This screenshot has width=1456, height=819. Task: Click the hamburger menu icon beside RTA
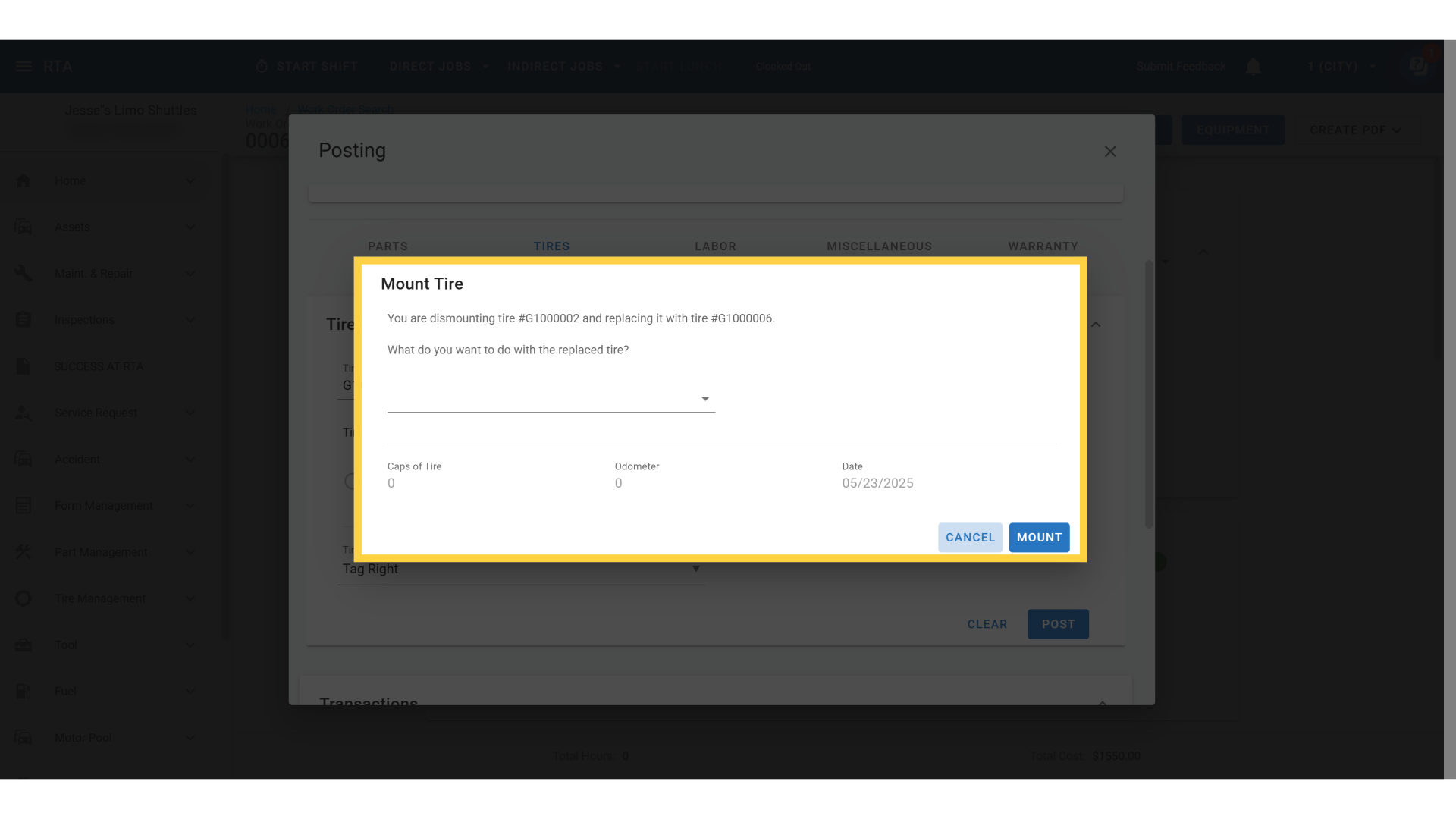pos(24,67)
